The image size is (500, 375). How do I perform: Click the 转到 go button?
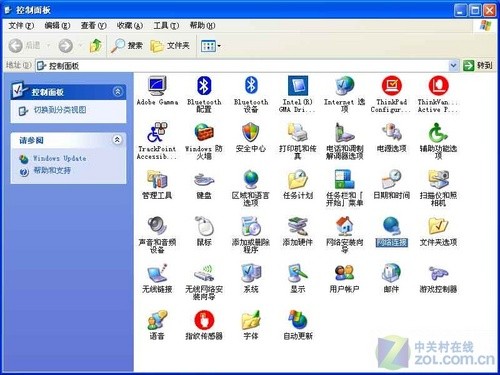coord(478,65)
